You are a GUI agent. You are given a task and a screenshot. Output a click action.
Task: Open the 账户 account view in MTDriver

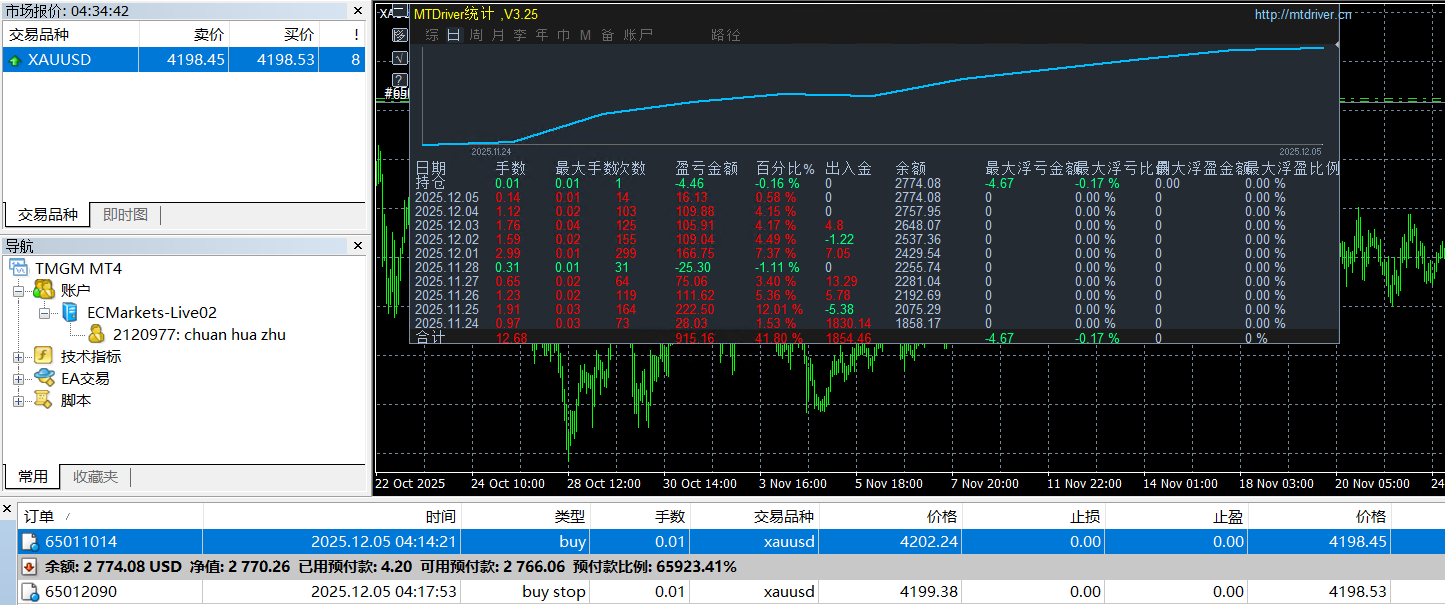pos(638,35)
